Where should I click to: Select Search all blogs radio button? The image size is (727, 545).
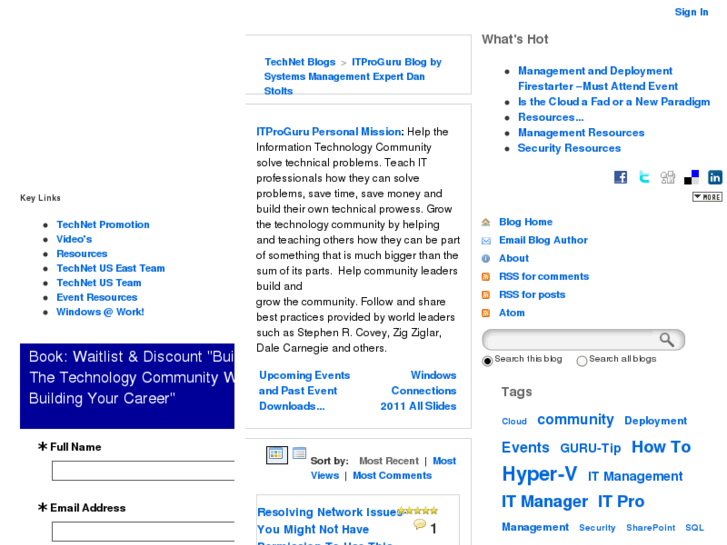[582, 360]
